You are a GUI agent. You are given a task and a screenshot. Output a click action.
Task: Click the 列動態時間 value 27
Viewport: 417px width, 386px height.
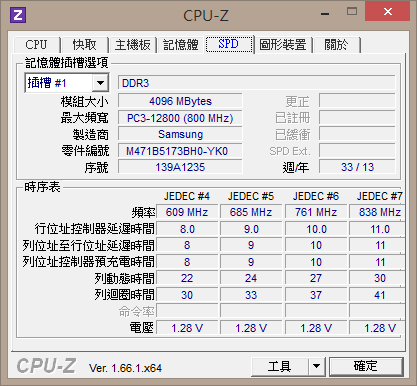click(316, 278)
